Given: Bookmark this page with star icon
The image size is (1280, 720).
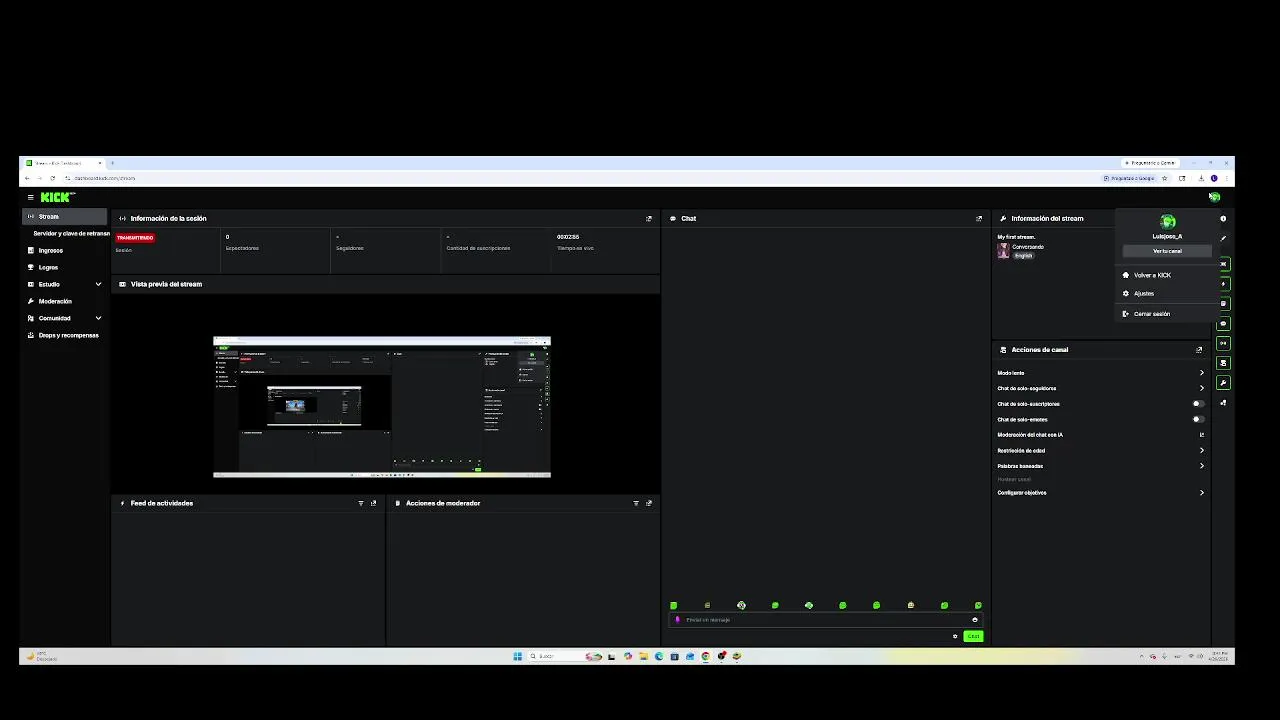Looking at the screenshot, I should point(1164,178).
